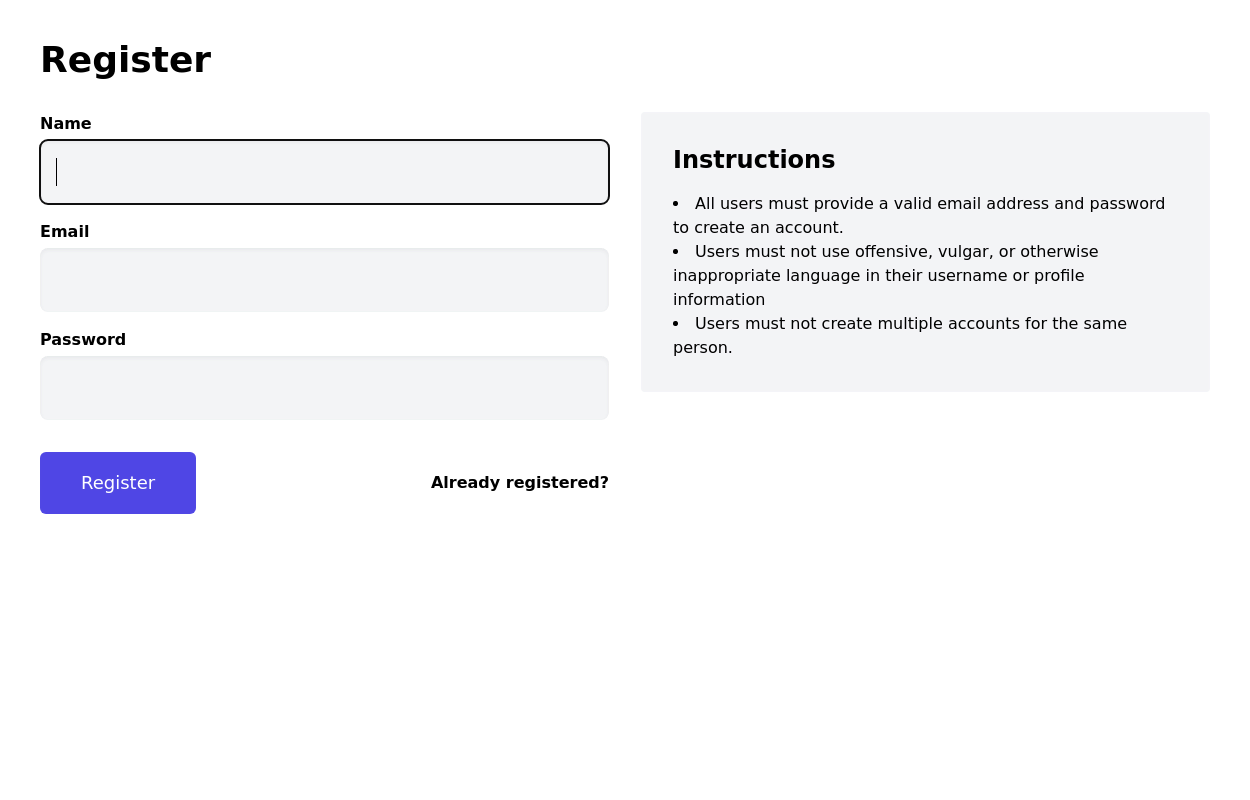Click the 'Email' field label
This screenshot has height=800, width=1250.
(64, 231)
